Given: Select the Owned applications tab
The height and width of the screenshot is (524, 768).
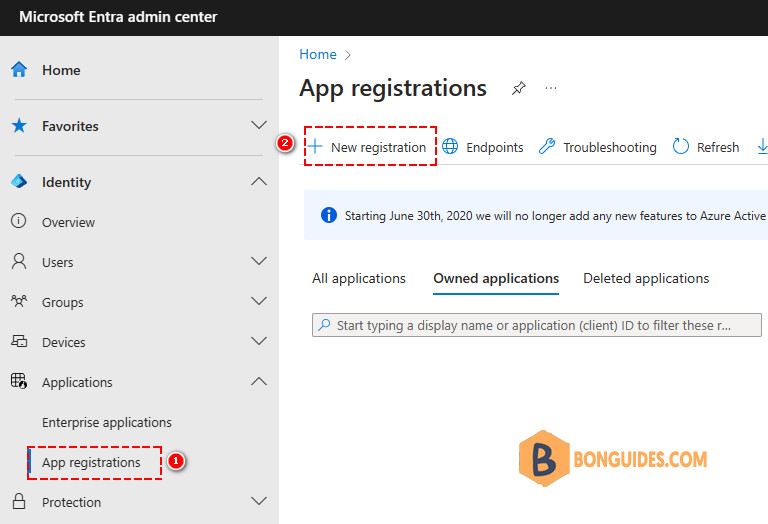Looking at the screenshot, I should tap(496, 279).
